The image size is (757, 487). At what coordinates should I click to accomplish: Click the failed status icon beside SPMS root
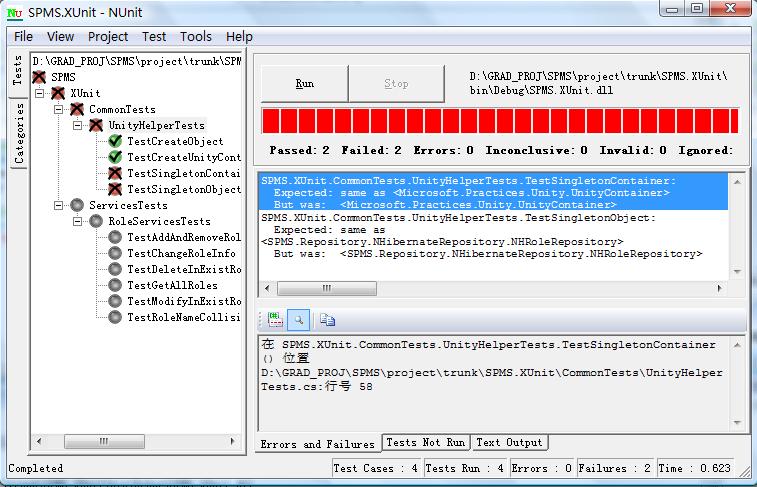[x=39, y=77]
